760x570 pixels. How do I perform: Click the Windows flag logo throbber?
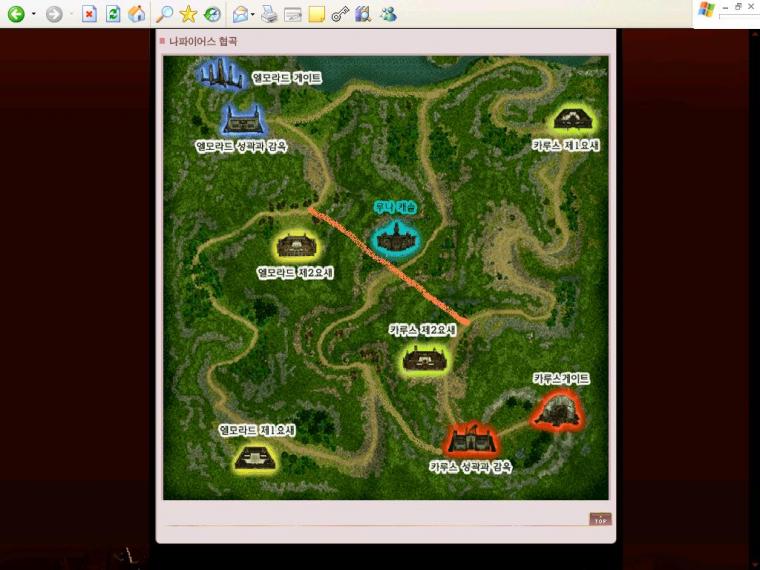pos(706,10)
